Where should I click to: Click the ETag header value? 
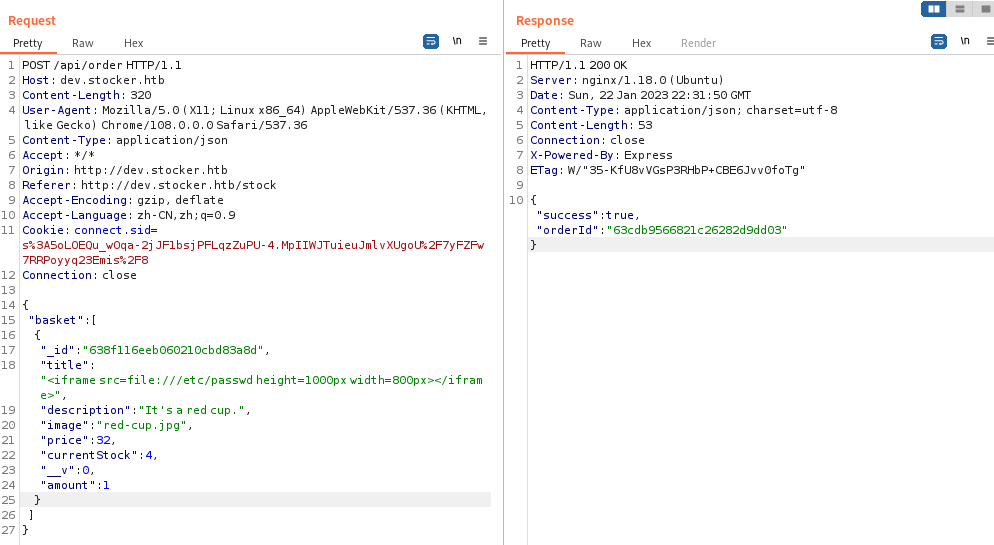[x=686, y=170]
